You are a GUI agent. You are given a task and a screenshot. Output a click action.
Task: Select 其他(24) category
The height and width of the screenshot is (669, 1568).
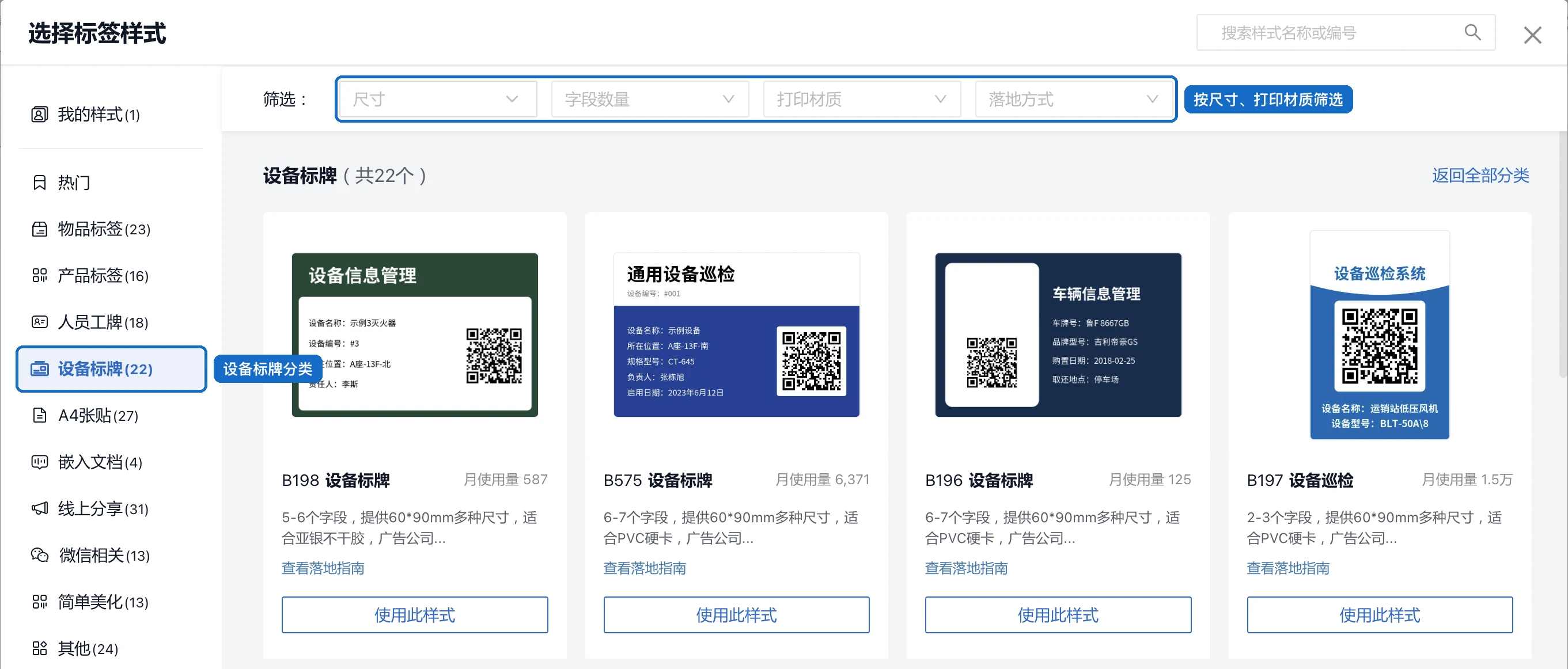(111, 648)
